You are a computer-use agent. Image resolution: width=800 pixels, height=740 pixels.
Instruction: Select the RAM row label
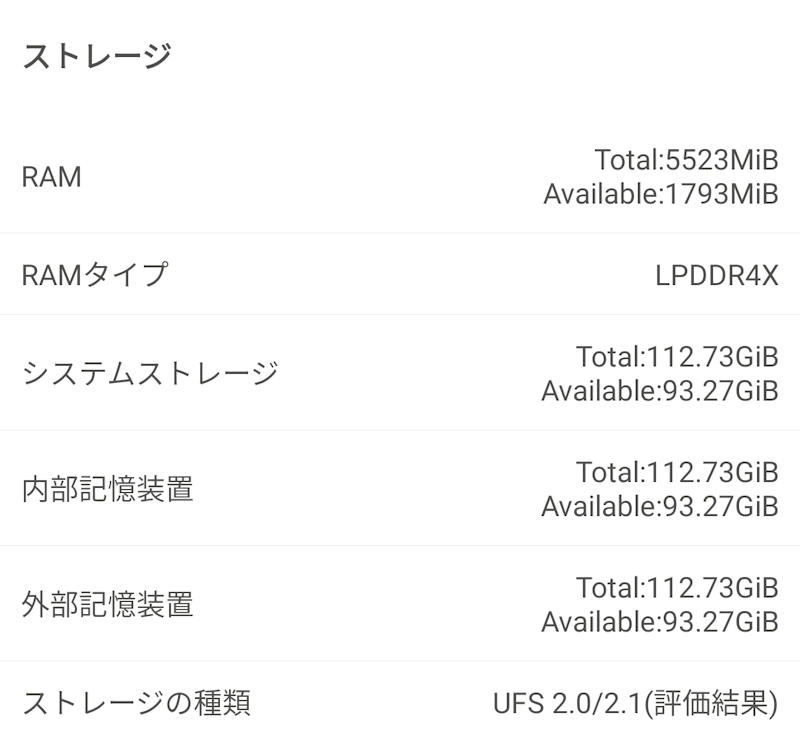point(51,177)
